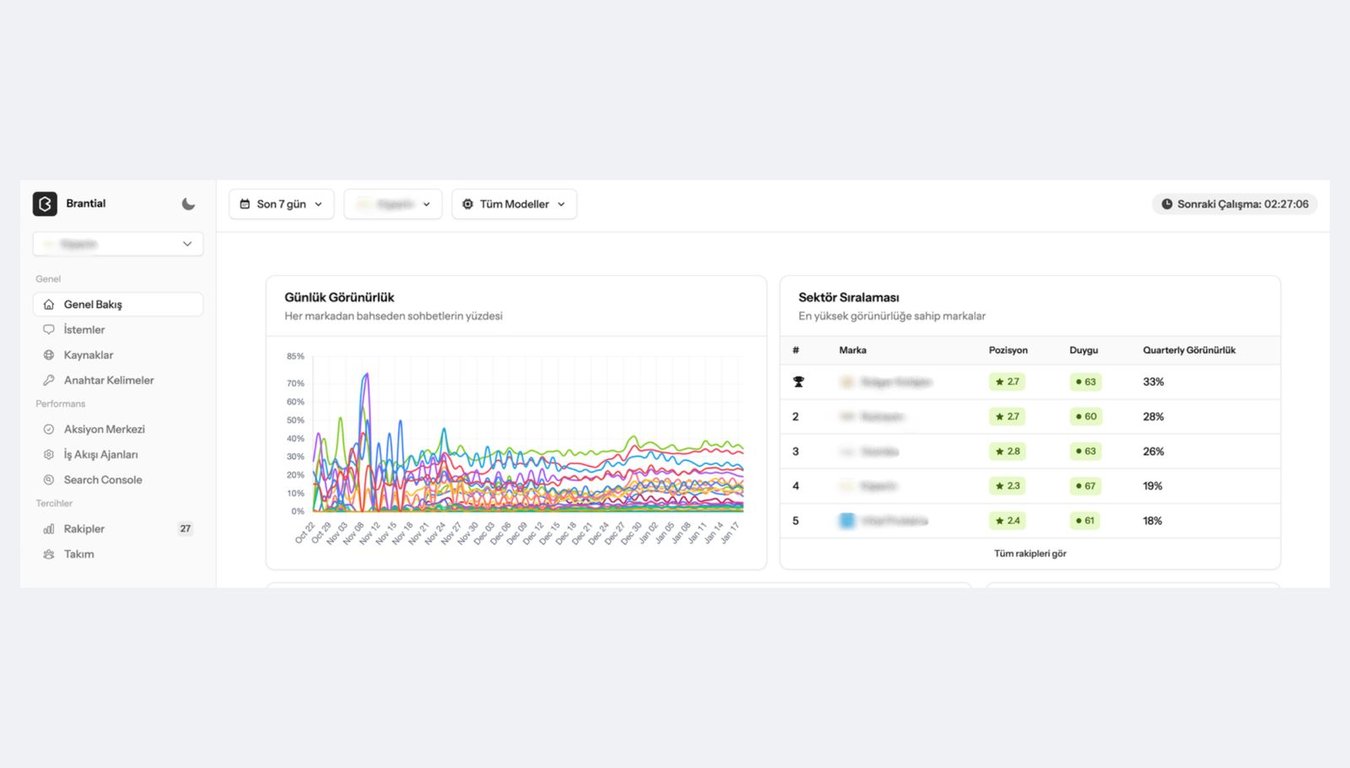
Task: Click the Tüm rakipleri gör link
Action: click(1029, 552)
